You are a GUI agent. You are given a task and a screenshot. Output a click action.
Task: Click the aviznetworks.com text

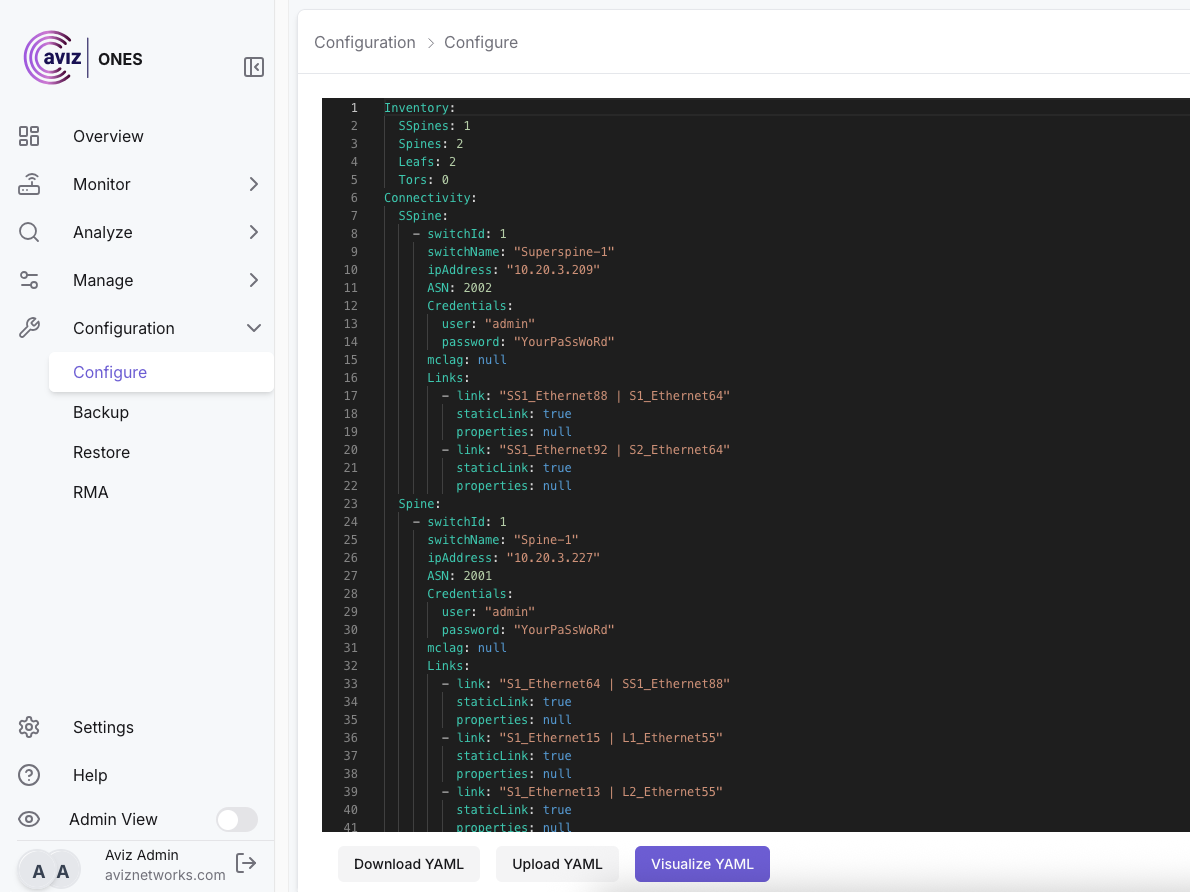pos(165,875)
